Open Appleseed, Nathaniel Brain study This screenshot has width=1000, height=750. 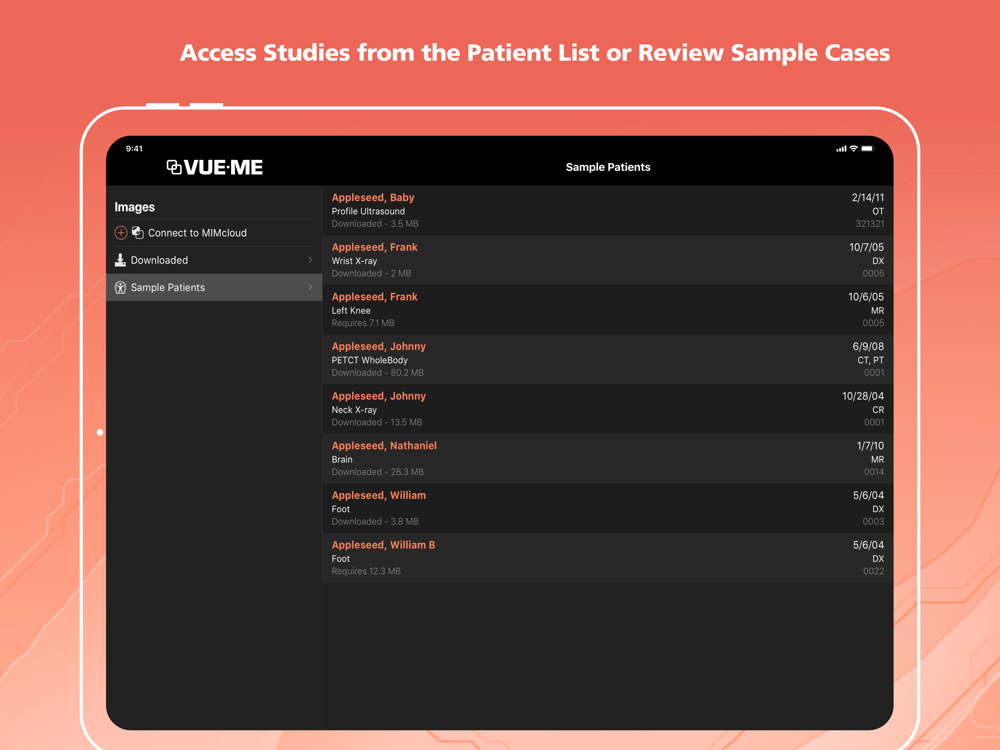(608, 459)
